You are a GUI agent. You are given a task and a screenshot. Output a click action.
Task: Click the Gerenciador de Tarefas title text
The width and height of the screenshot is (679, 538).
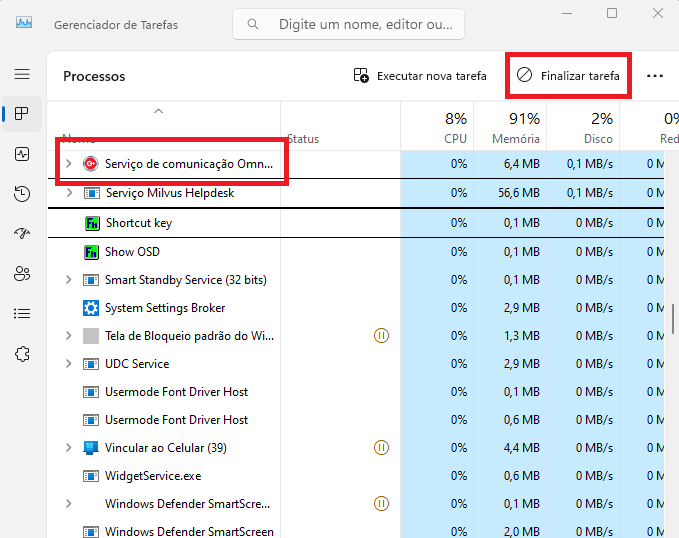pyautogui.click(x=116, y=25)
